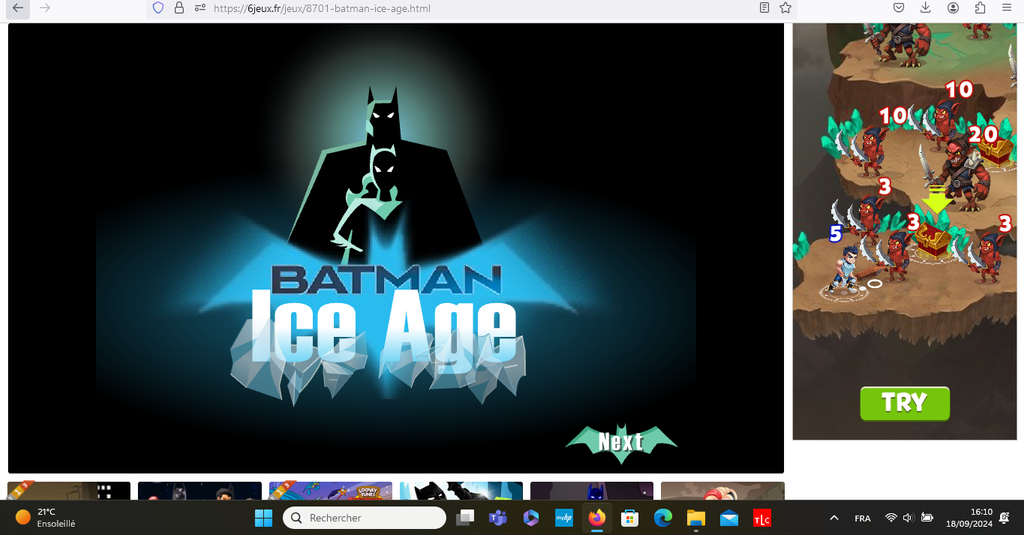
Task: Open Microsoft Teams from the taskbar
Action: pos(497,518)
